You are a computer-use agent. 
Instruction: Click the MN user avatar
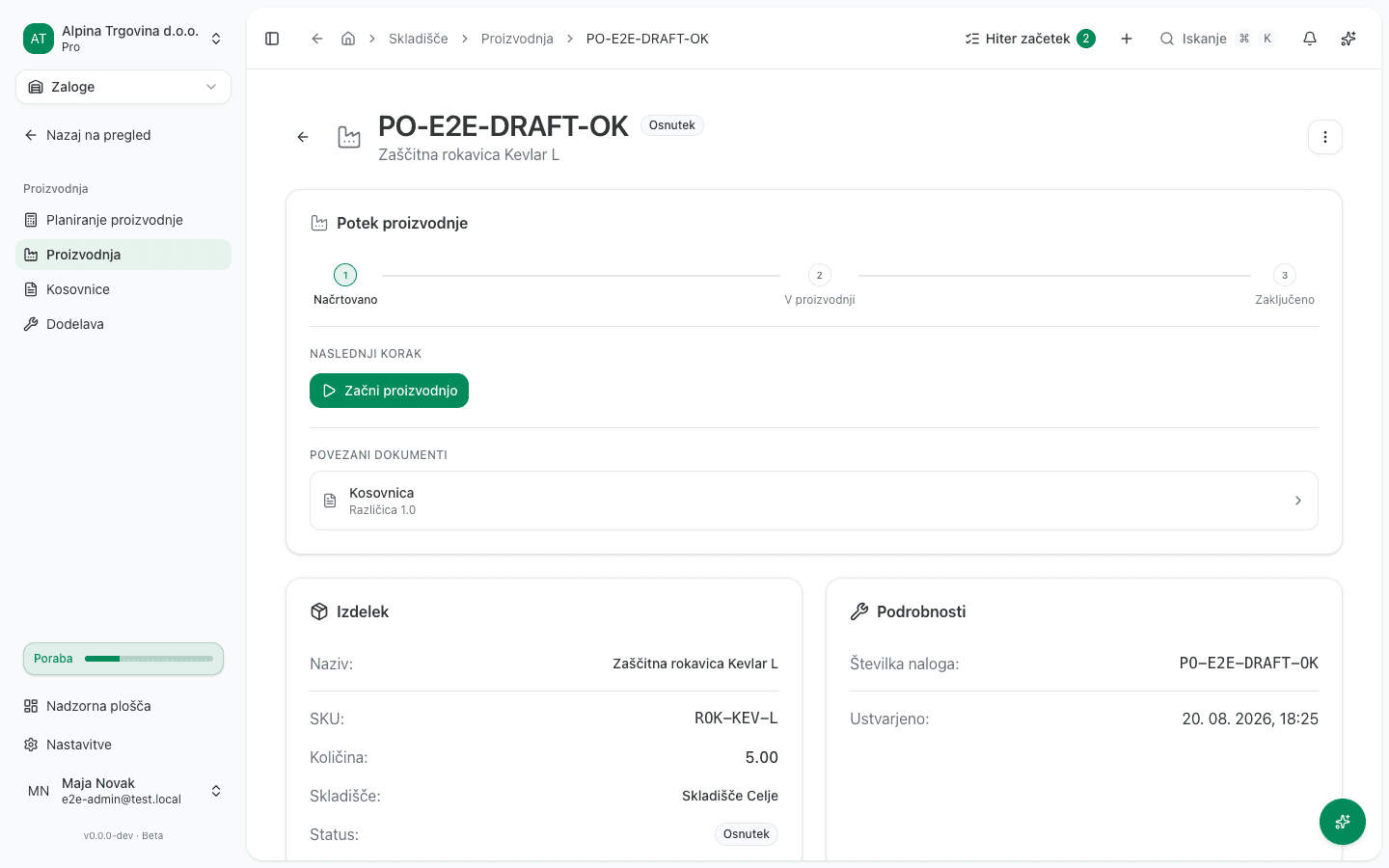pyautogui.click(x=39, y=791)
